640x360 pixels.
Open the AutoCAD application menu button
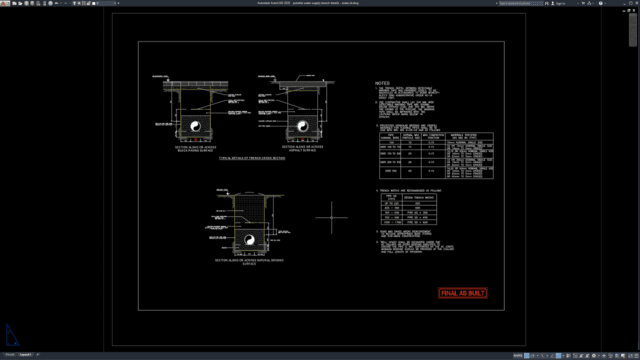coord(5,3)
